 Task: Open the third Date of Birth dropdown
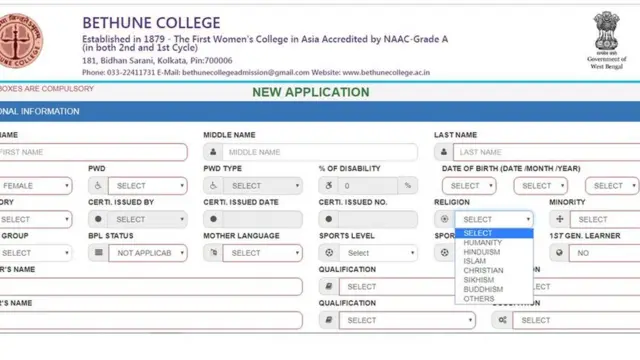[612, 186]
